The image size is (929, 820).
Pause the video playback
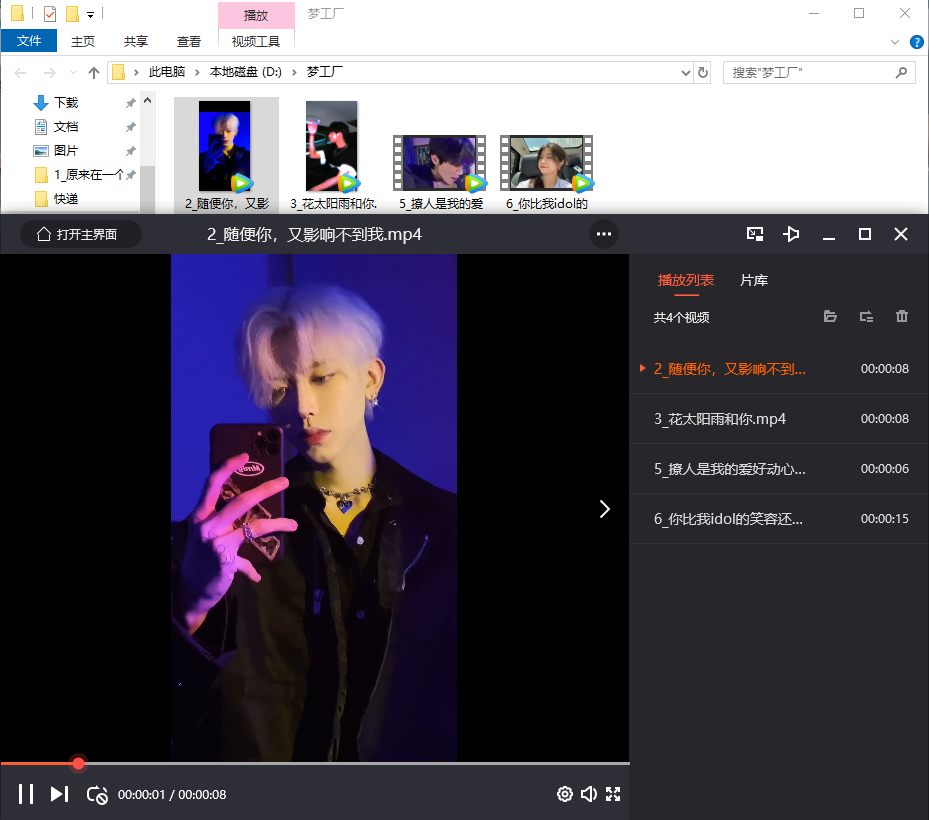coord(25,794)
